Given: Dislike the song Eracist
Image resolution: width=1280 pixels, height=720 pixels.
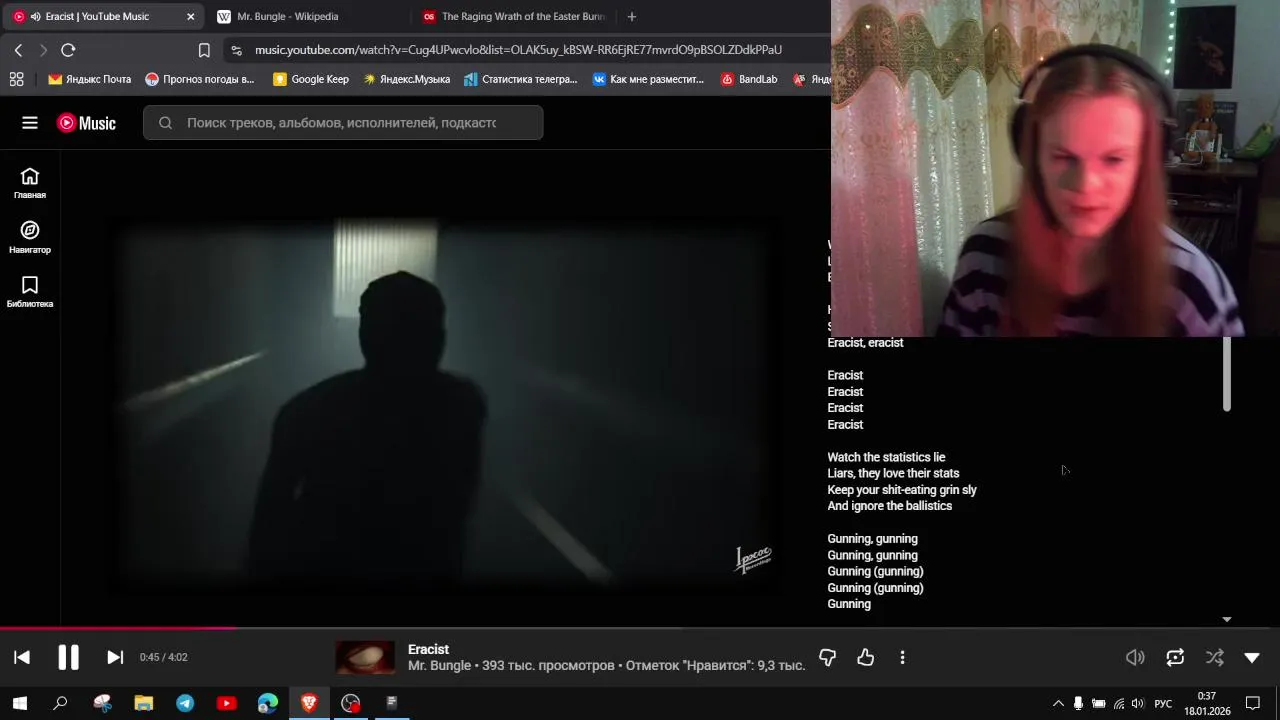Looking at the screenshot, I should coord(827,657).
